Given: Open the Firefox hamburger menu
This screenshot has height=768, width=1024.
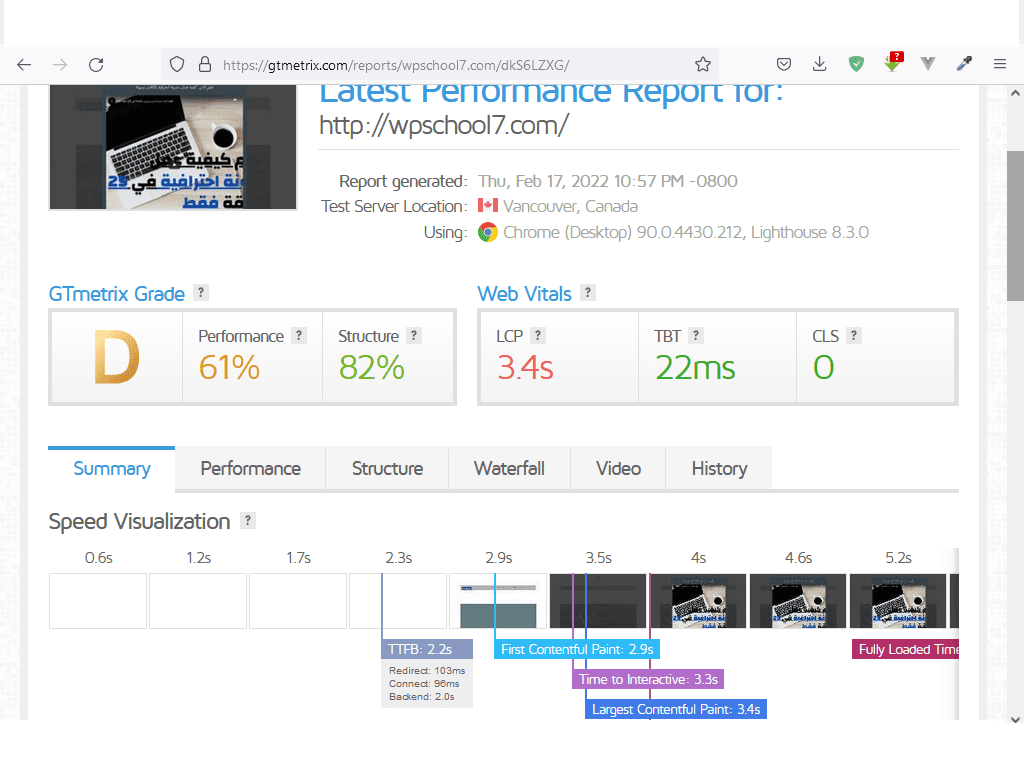Looking at the screenshot, I should [999, 64].
